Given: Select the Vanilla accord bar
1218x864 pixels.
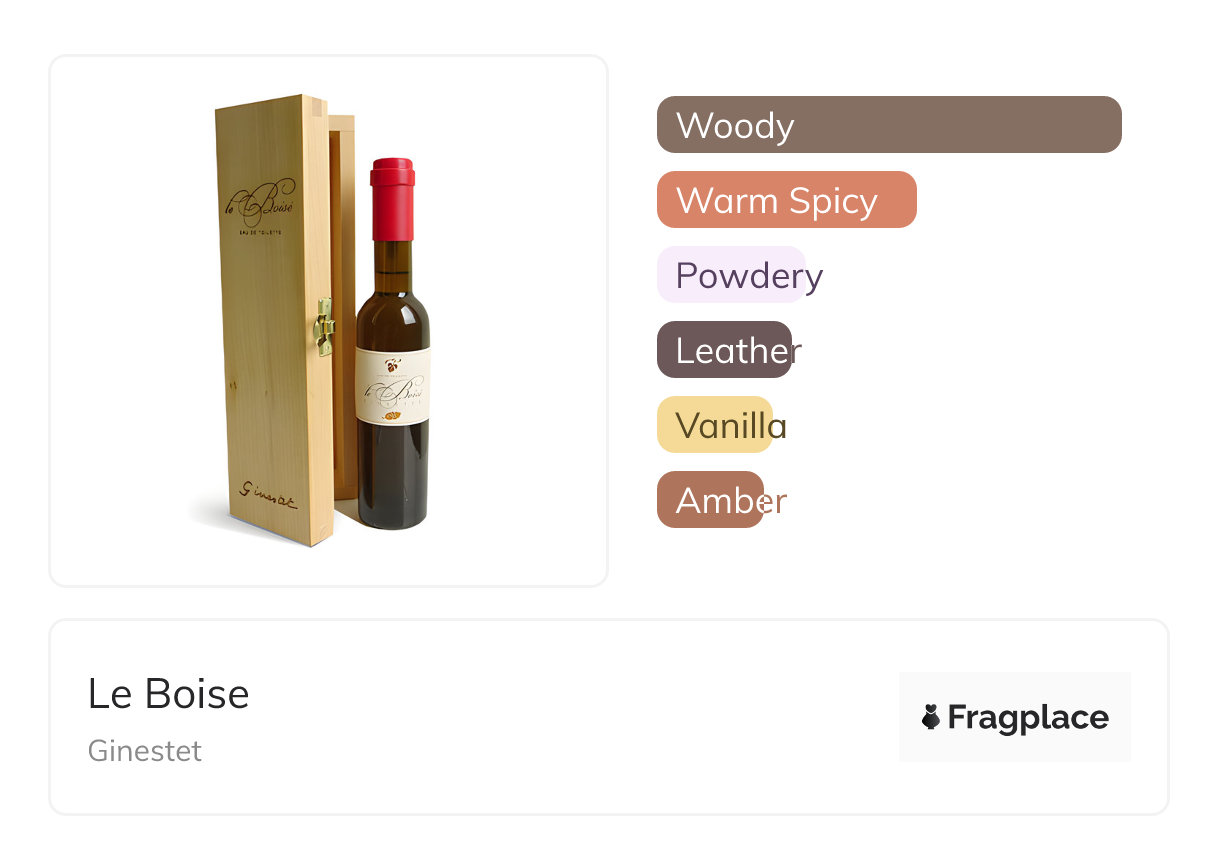Looking at the screenshot, I should 715,425.
